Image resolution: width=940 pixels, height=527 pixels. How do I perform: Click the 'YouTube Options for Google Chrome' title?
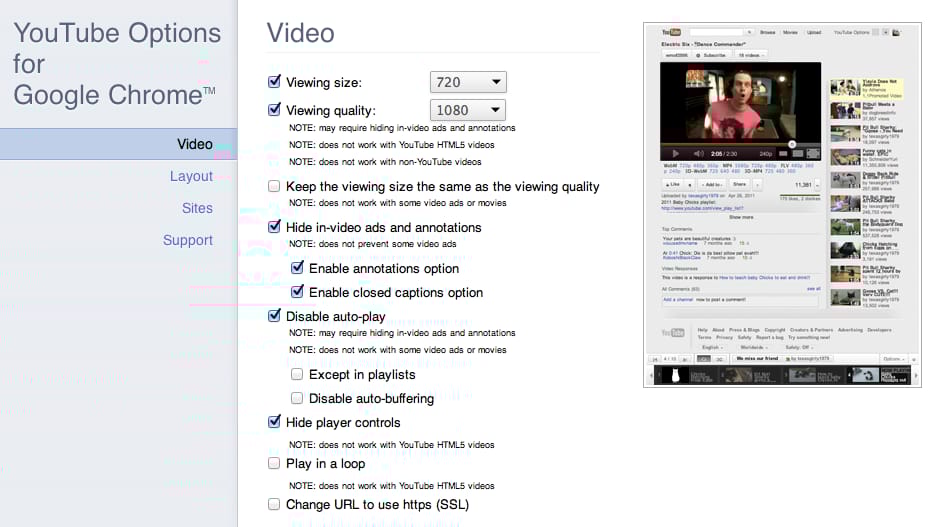click(x=117, y=64)
